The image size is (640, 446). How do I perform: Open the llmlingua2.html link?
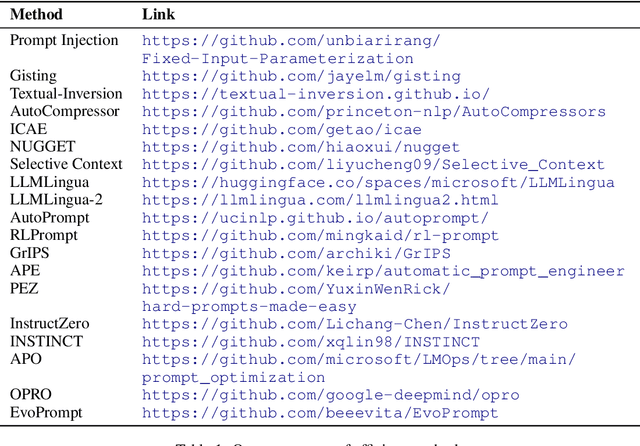319,200
